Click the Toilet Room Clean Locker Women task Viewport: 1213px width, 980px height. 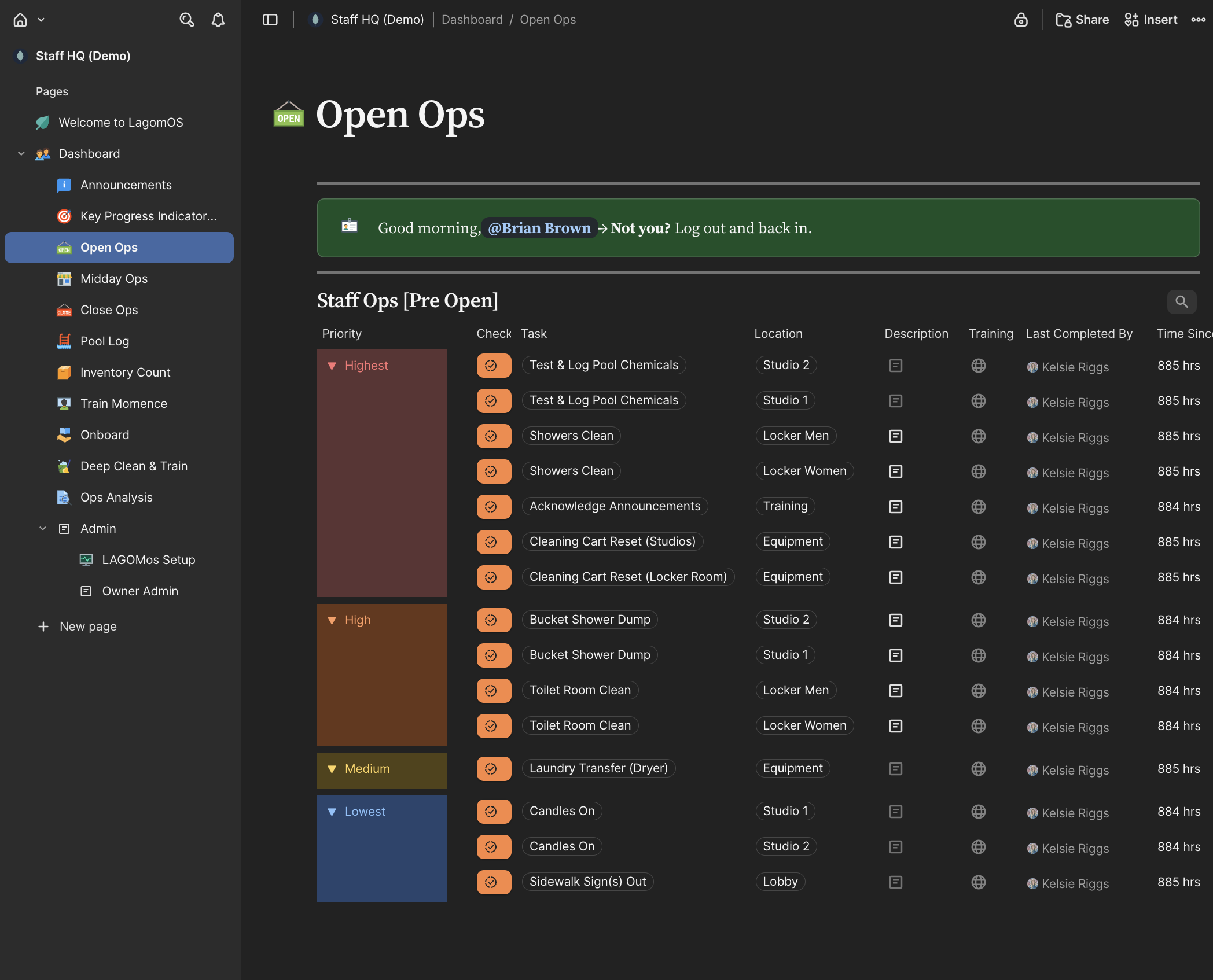point(580,725)
